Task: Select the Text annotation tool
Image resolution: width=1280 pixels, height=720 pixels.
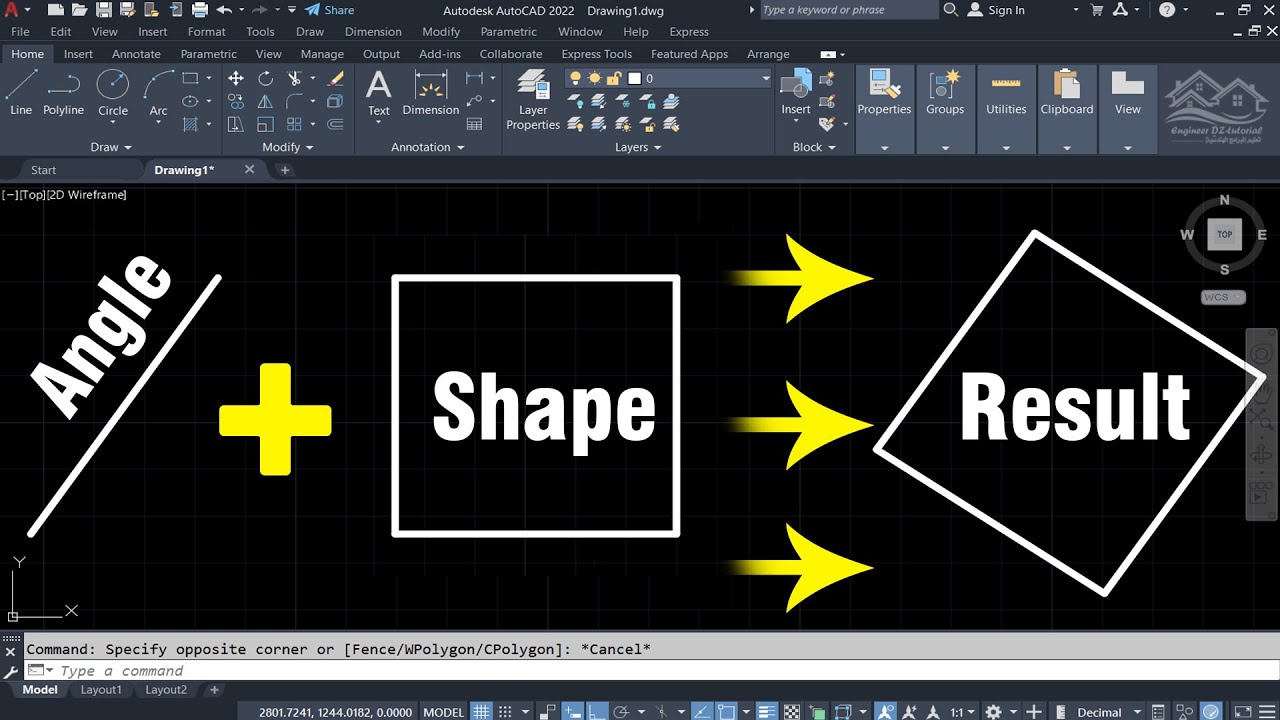Action: (379, 93)
